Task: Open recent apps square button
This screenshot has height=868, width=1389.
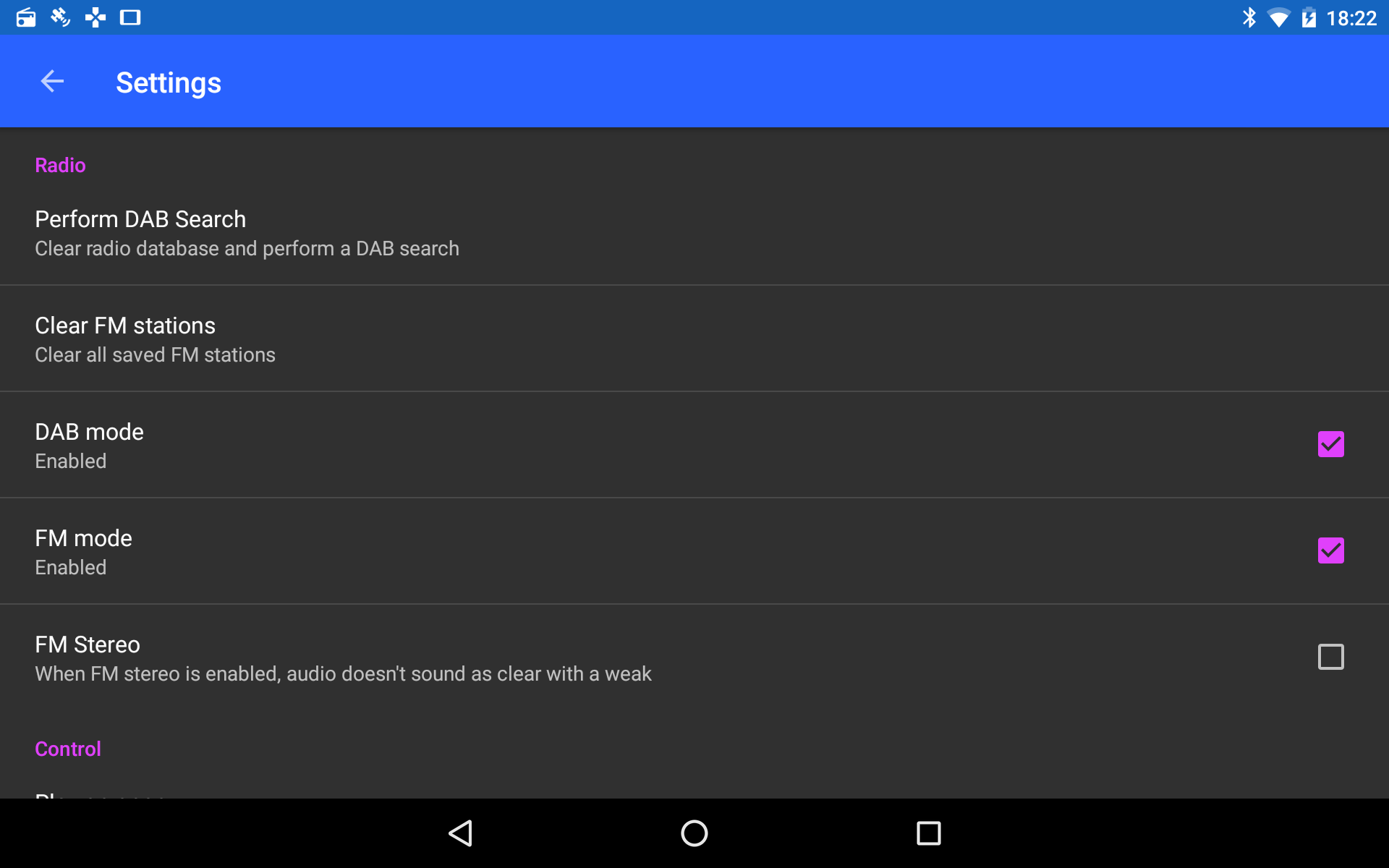Action: coord(928,833)
